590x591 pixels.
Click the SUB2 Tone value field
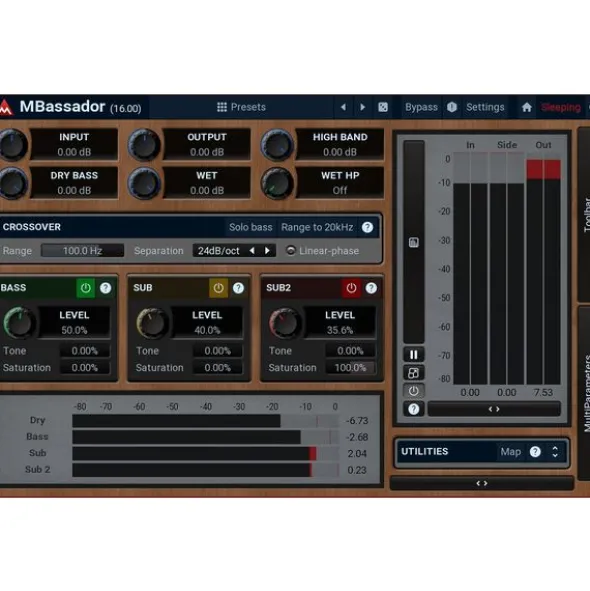350,351
